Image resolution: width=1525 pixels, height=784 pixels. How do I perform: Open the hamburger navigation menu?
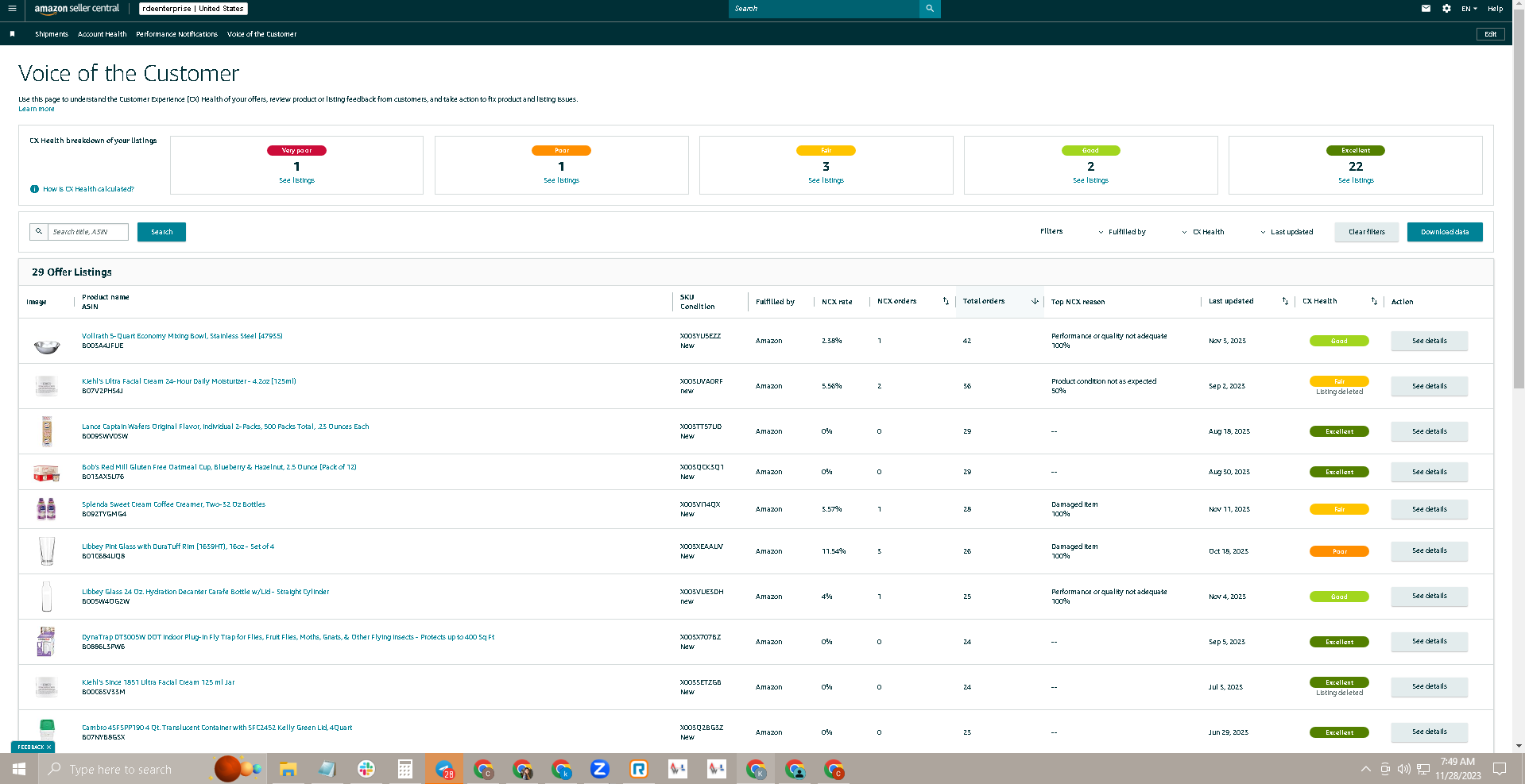pyautogui.click(x=12, y=9)
